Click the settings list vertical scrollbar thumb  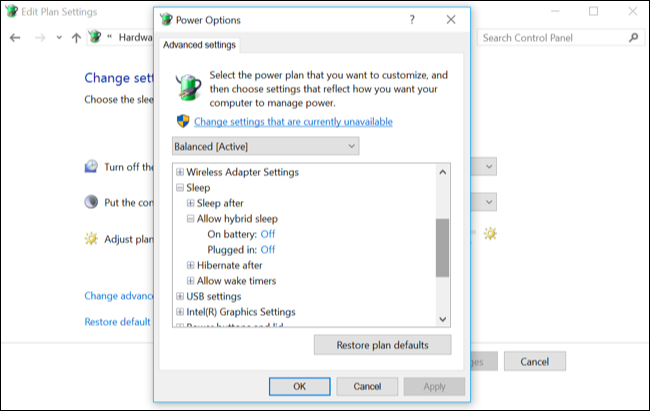[x=442, y=246]
